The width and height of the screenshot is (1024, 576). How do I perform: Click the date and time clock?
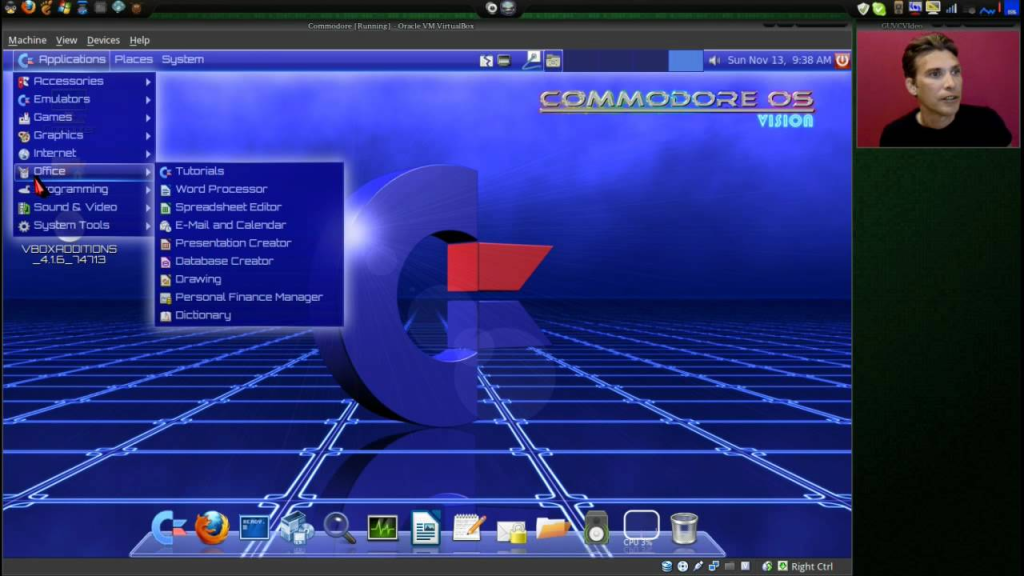779,60
